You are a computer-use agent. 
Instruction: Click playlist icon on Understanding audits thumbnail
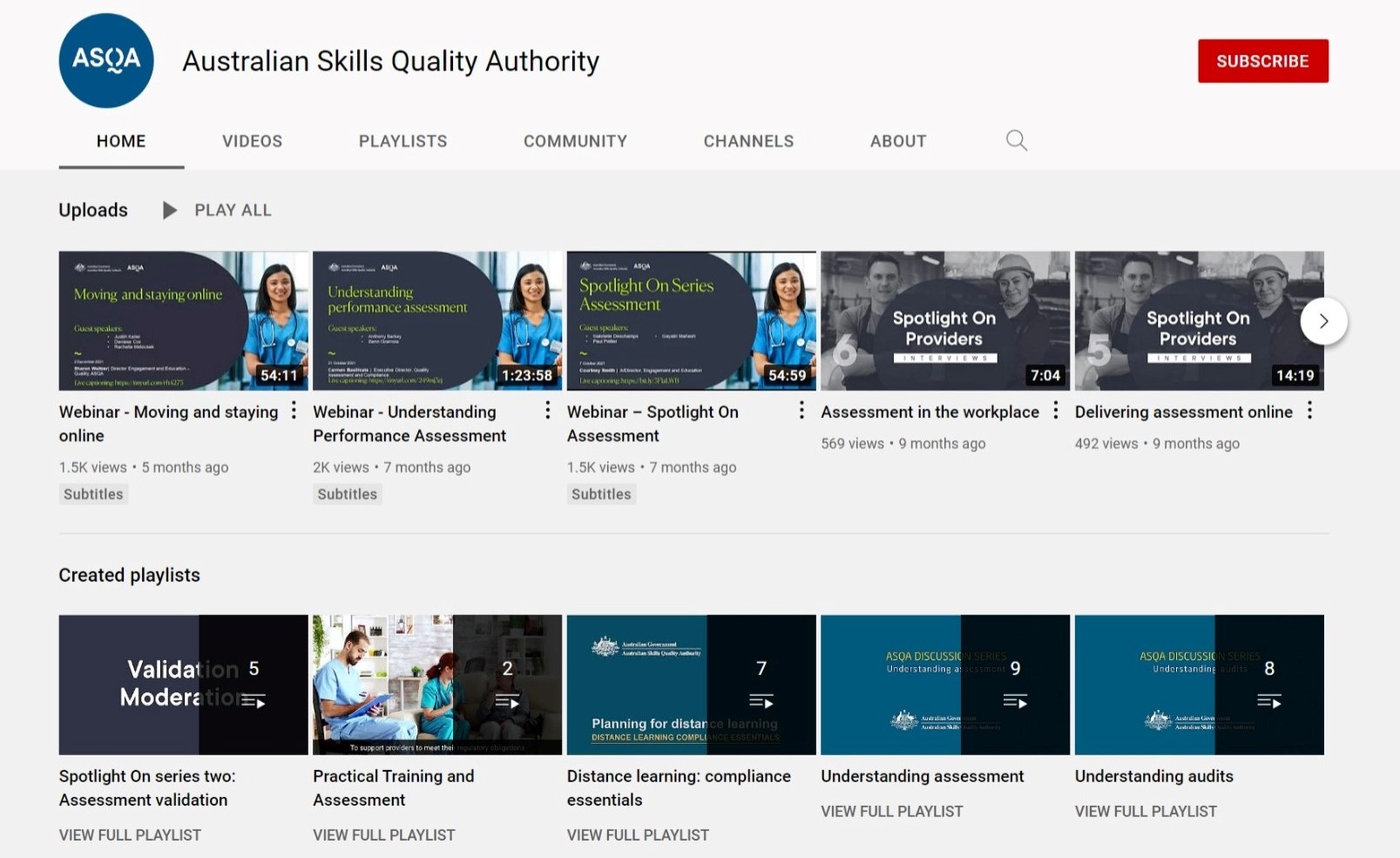tap(1269, 700)
